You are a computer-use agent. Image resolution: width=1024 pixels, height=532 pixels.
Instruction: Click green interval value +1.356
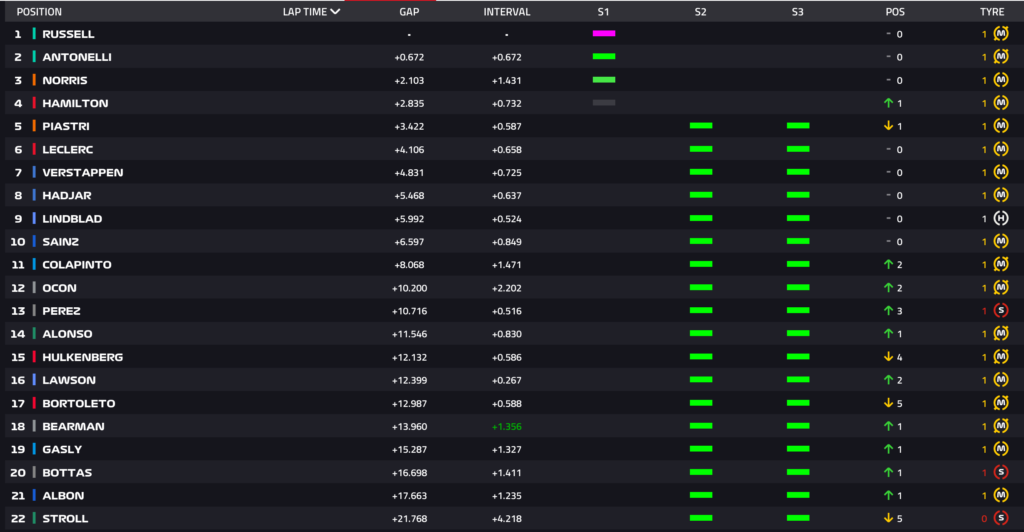(507, 426)
